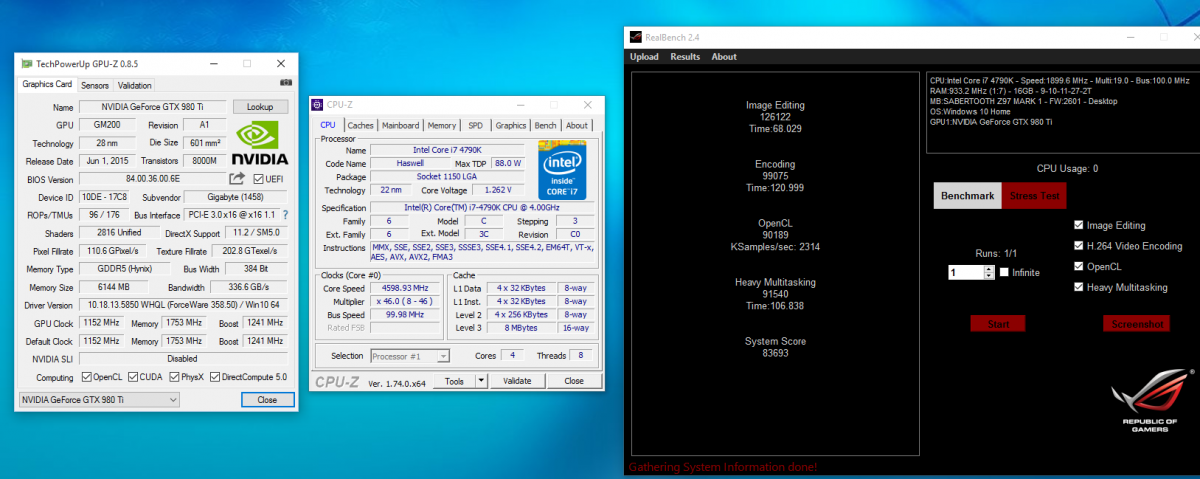Click the Republic of Gamers logo in RealBench
This screenshot has width=1200, height=479.
pos(1151,400)
